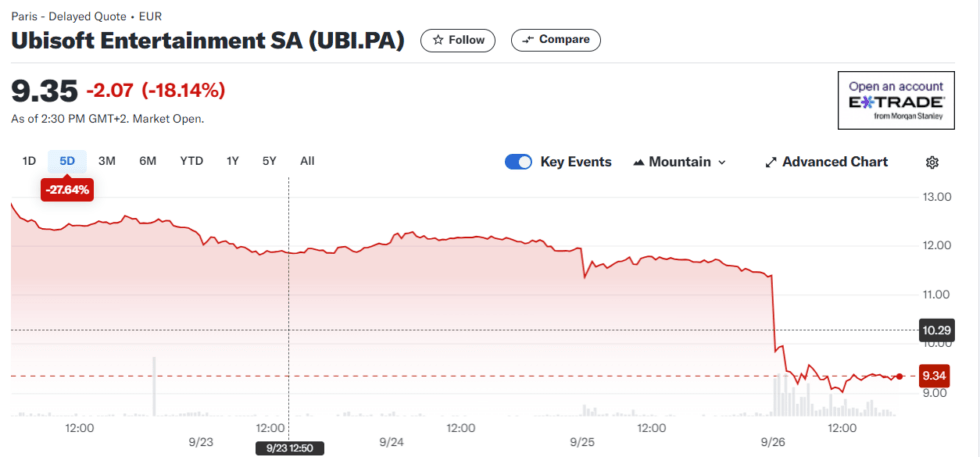Select the All time range
The image size is (980, 457).
tap(307, 161)
